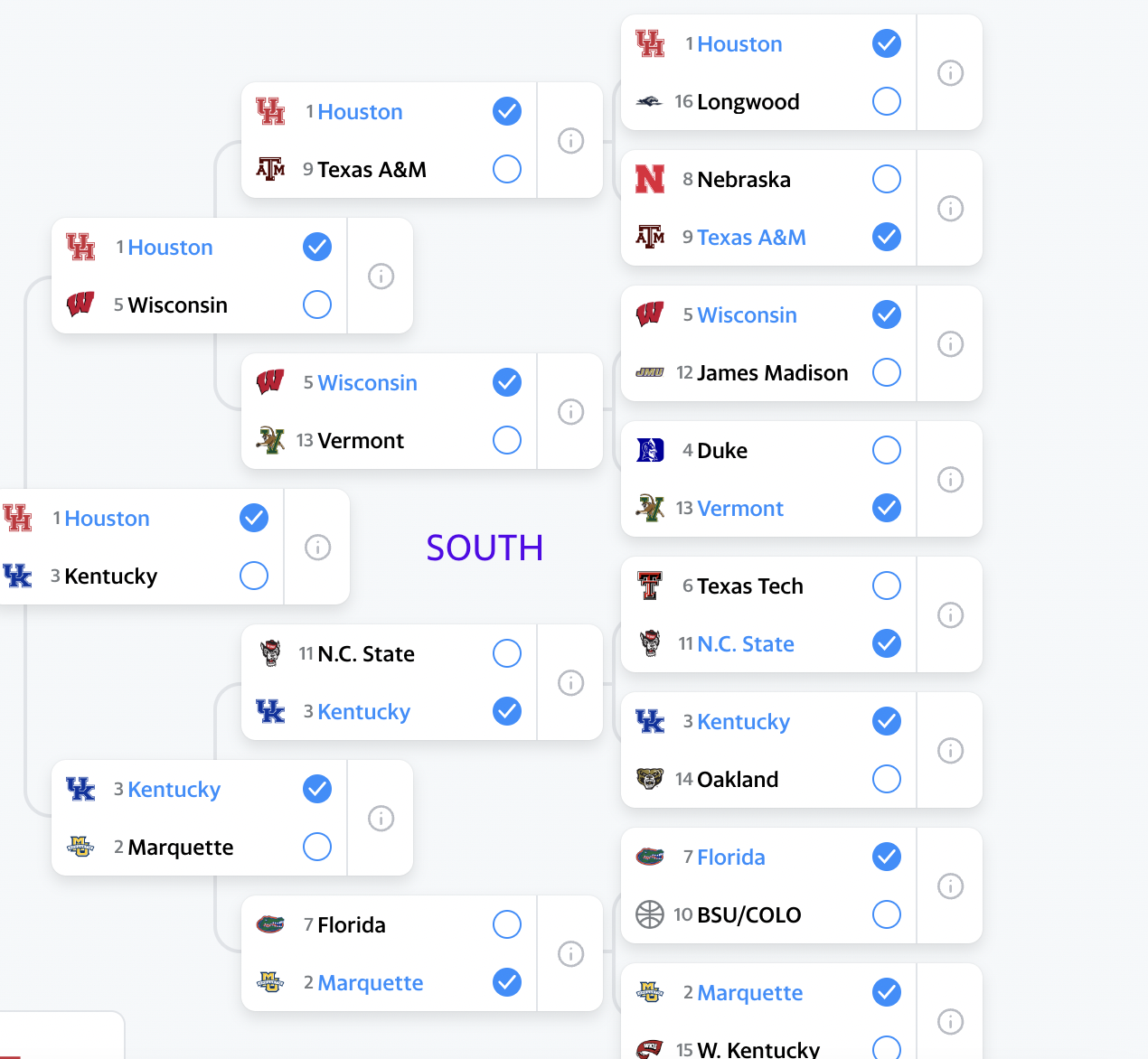The image size is (1148, 1059).
Task: Click the James Madison team name
Action: coord(773,372)
